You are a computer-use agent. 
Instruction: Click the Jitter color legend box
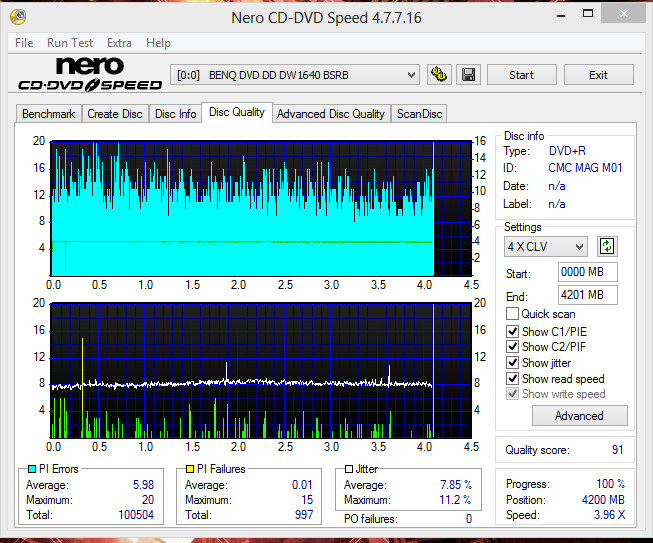pos(349,469)
